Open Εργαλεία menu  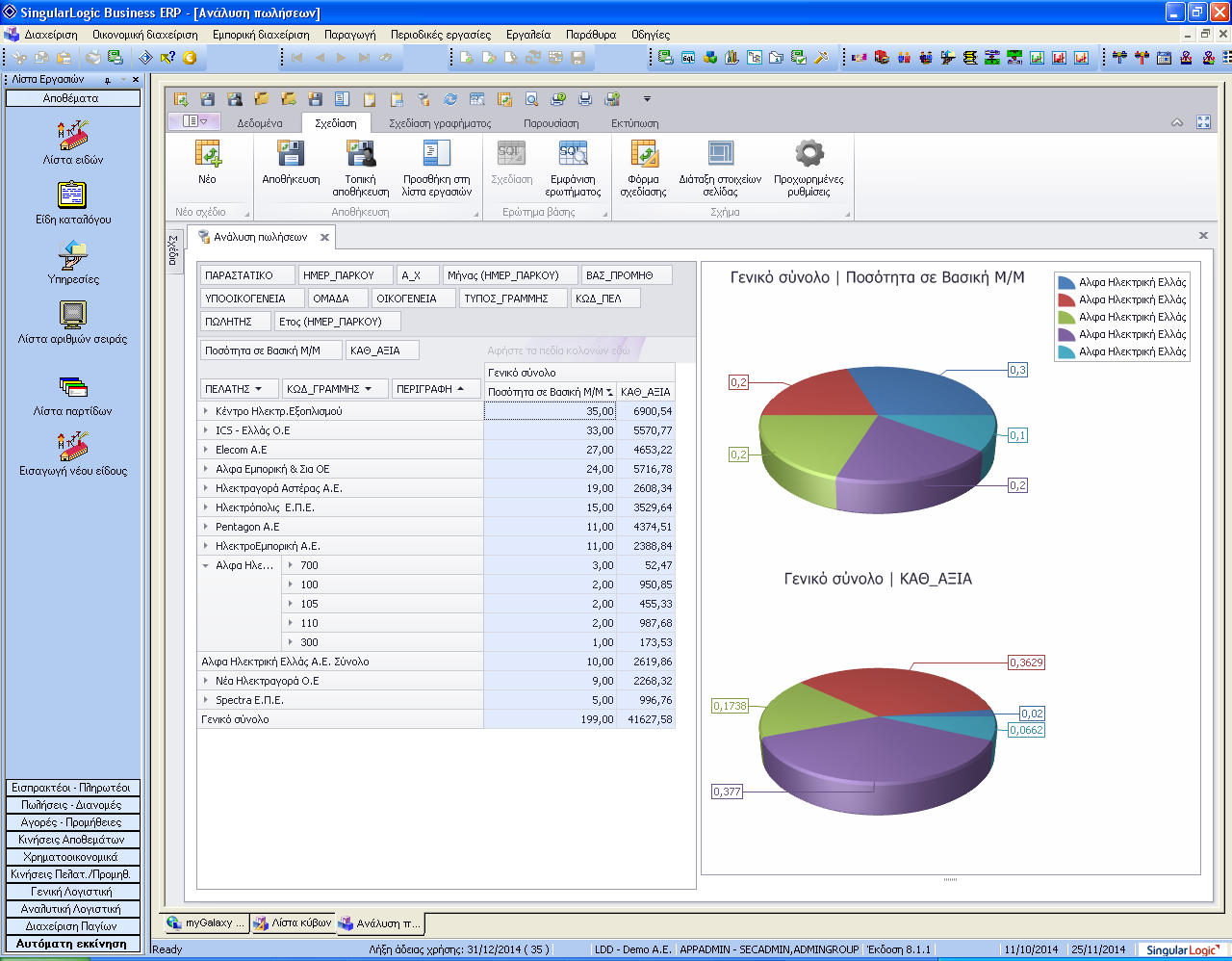(x=528, y=35)
